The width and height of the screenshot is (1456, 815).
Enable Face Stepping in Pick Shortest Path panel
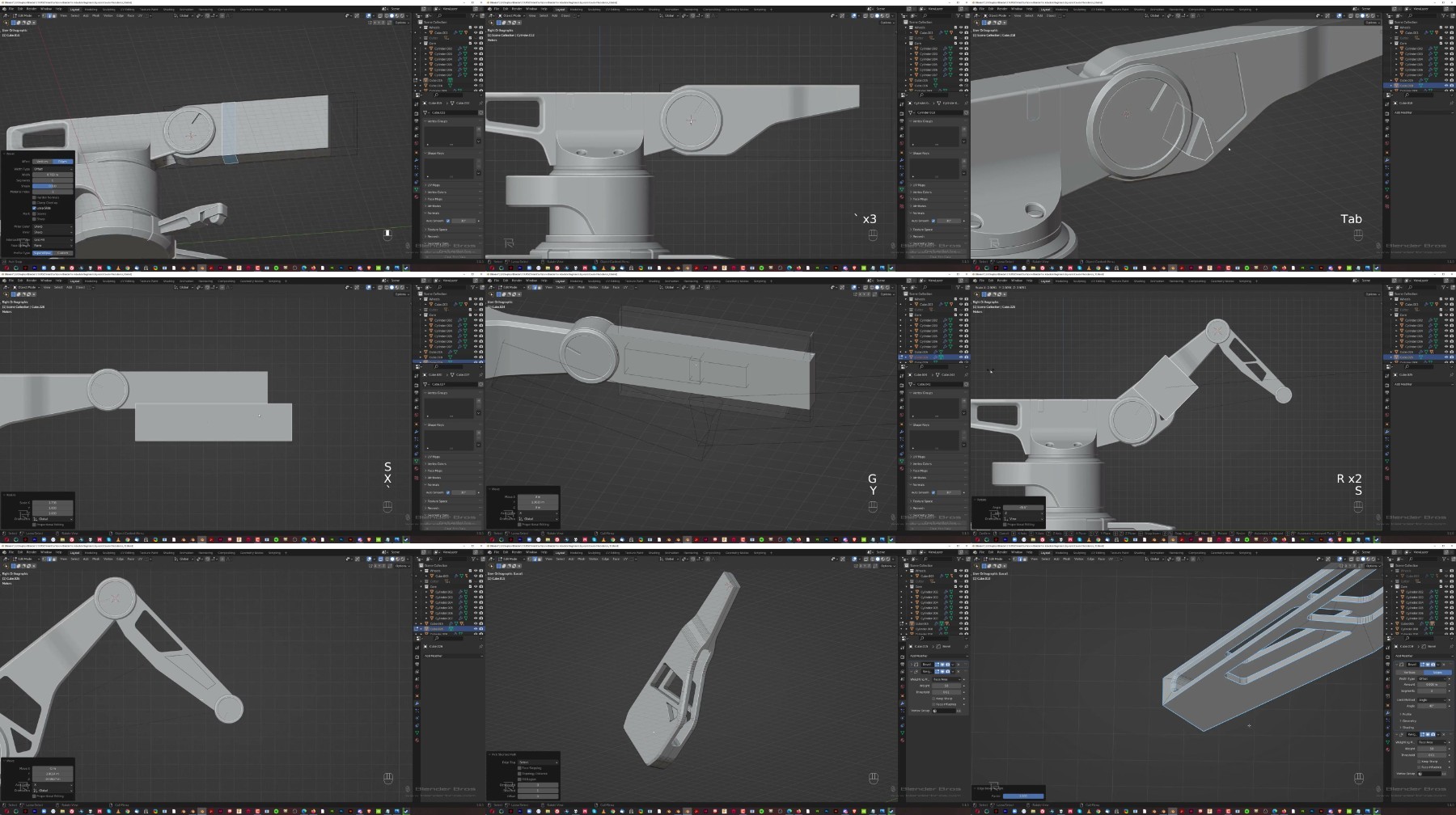pos(519,768)
